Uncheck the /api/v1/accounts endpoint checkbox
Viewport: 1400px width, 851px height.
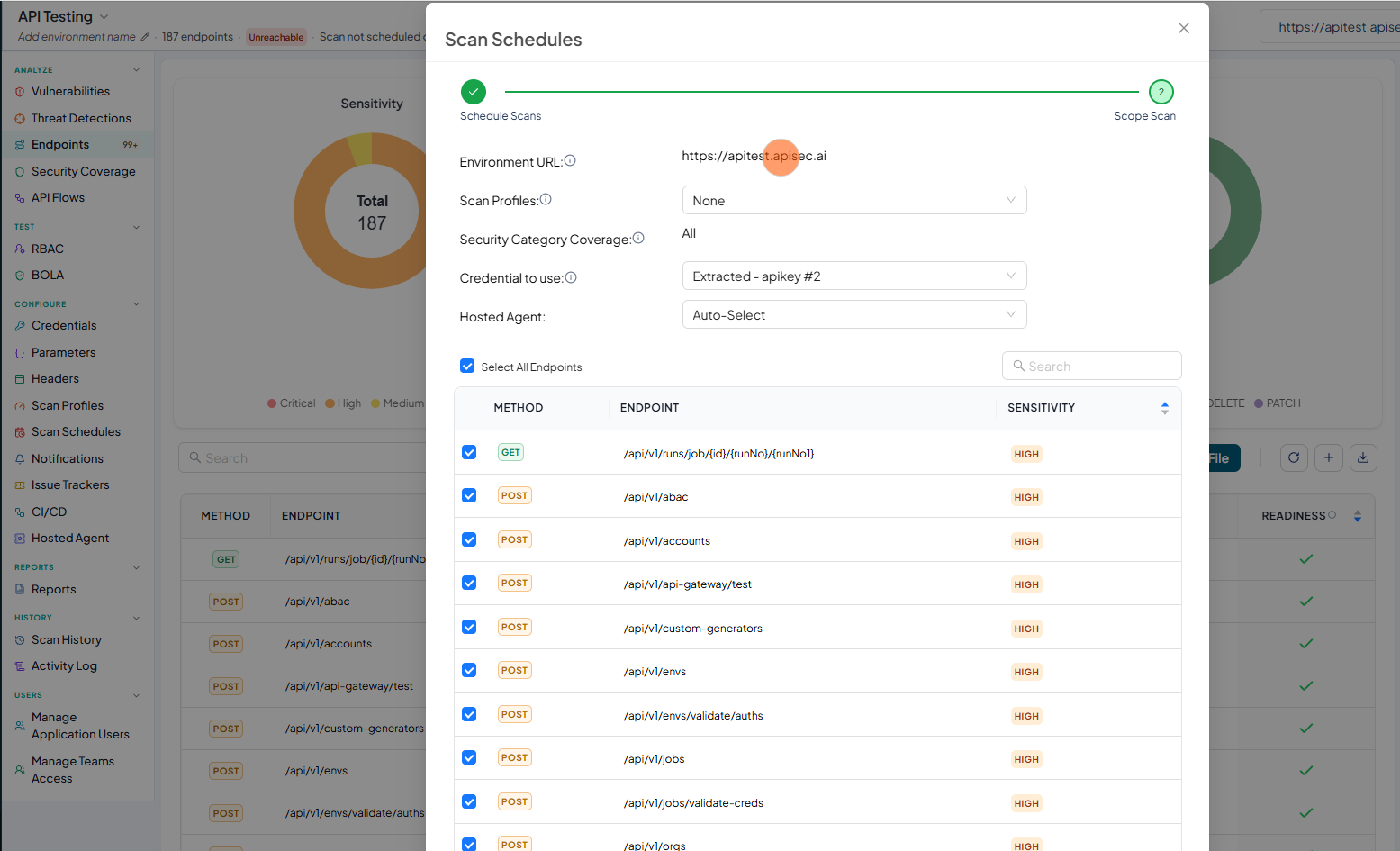point(469,539)
